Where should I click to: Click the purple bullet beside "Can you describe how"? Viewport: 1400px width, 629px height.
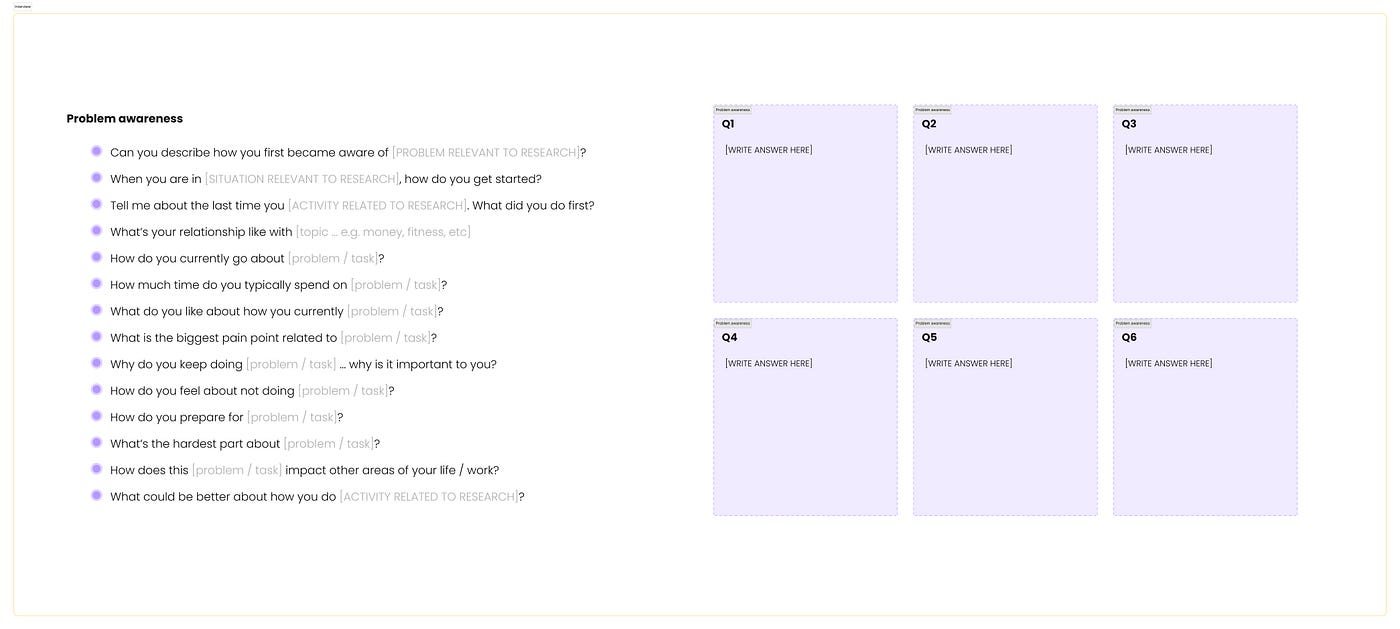coord(97,151)
